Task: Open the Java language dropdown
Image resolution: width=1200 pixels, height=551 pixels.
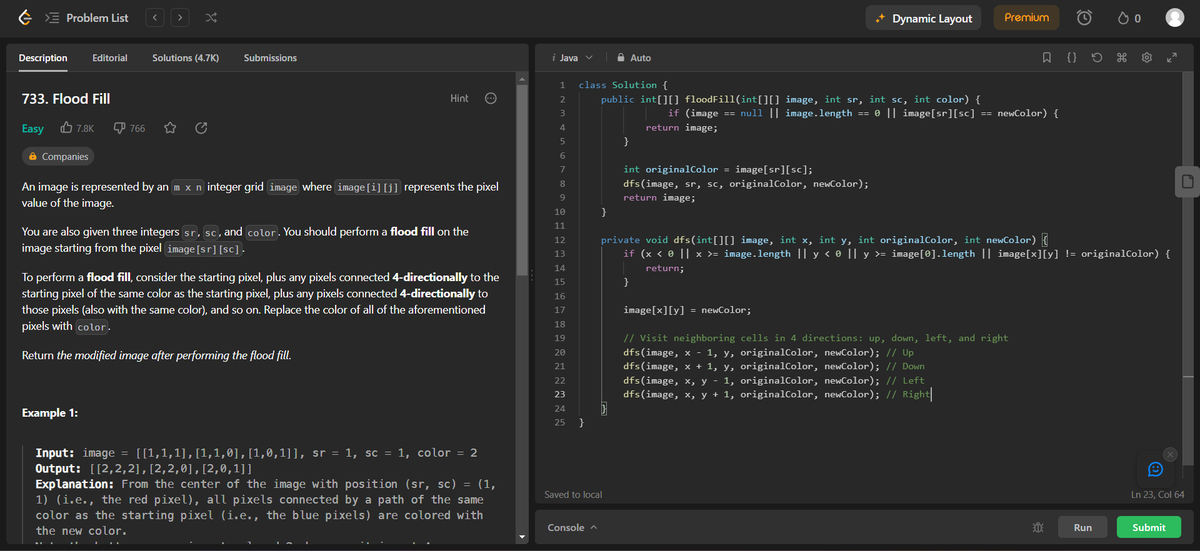Action: click(x=572, y=58)
